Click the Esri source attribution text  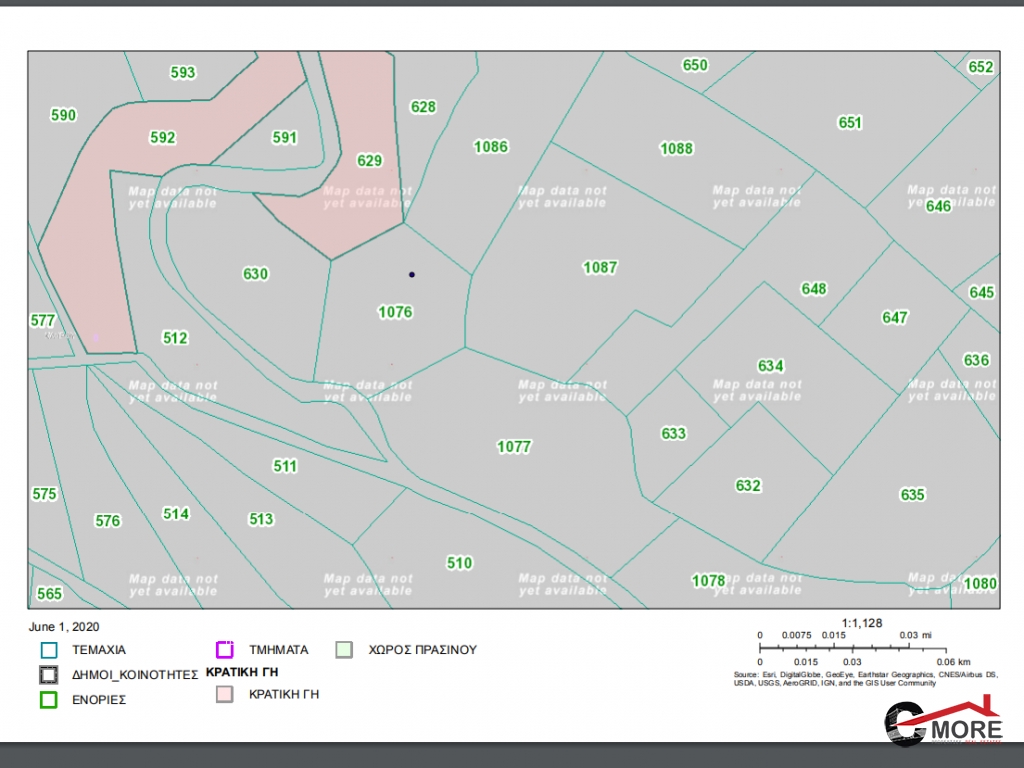coord(848,679)
